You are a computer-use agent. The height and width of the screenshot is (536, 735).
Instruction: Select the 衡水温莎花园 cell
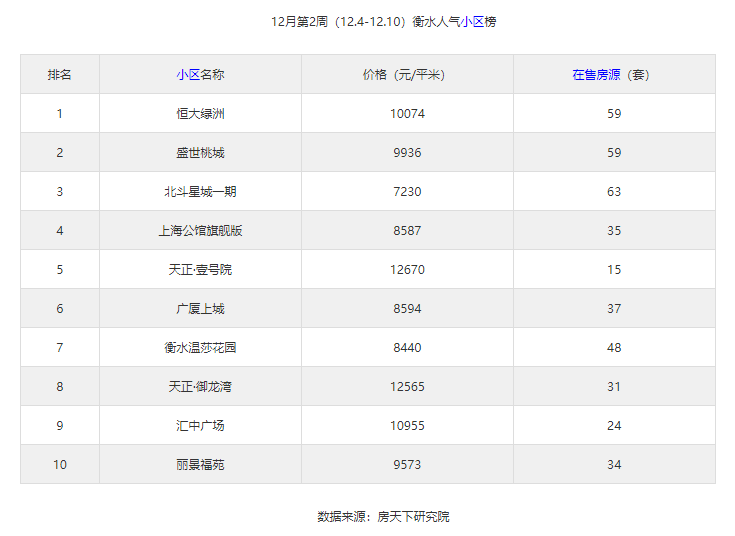[200, 347]
